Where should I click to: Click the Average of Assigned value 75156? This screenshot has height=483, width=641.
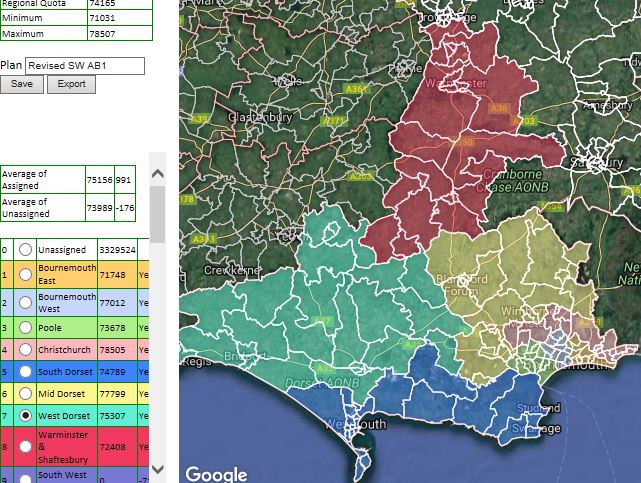tap(99, 180)
